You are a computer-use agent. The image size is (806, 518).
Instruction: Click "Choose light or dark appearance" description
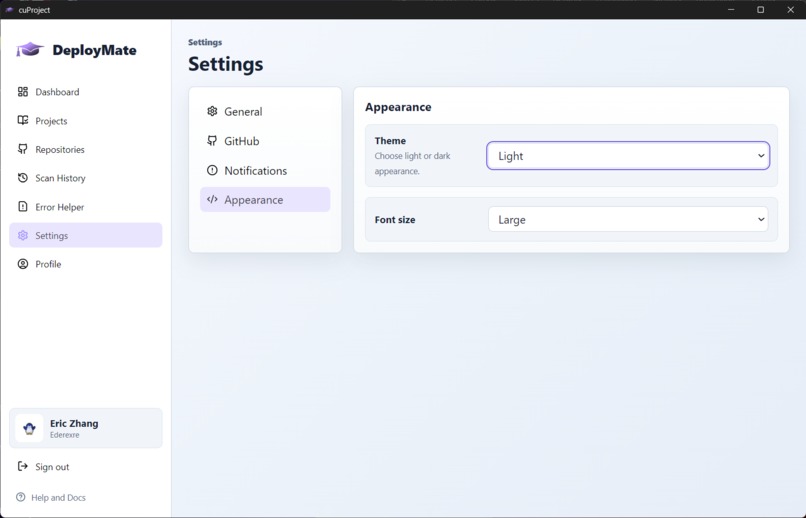[412, 163]
